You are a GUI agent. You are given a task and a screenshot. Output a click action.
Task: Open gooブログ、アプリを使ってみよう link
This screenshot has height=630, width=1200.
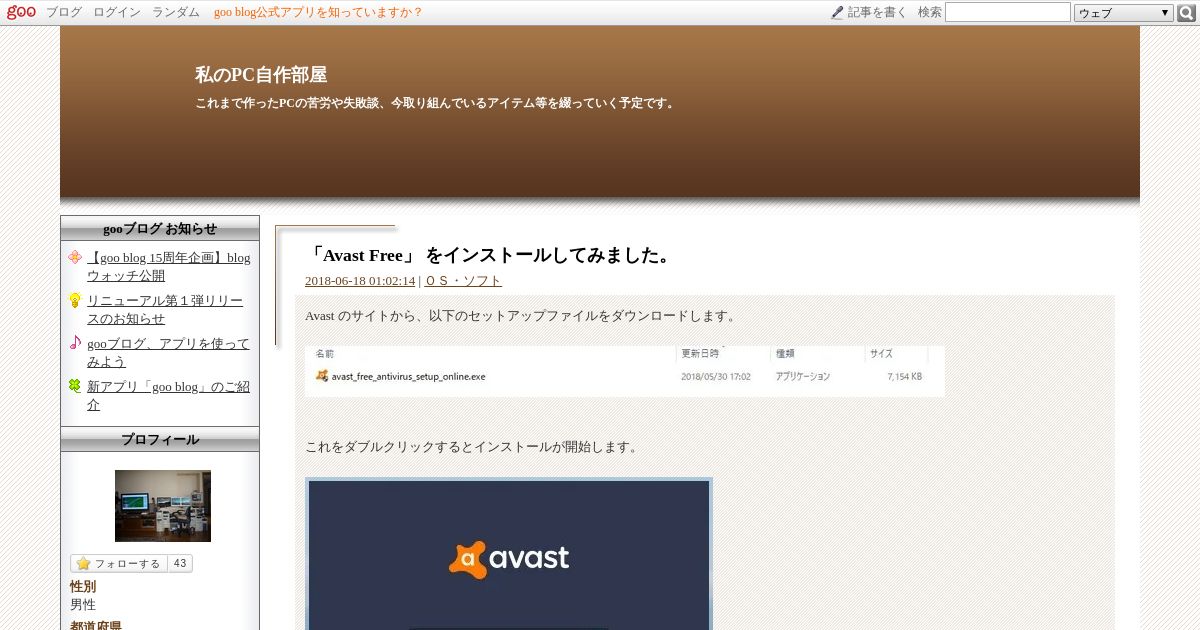[x=168, y=352]
